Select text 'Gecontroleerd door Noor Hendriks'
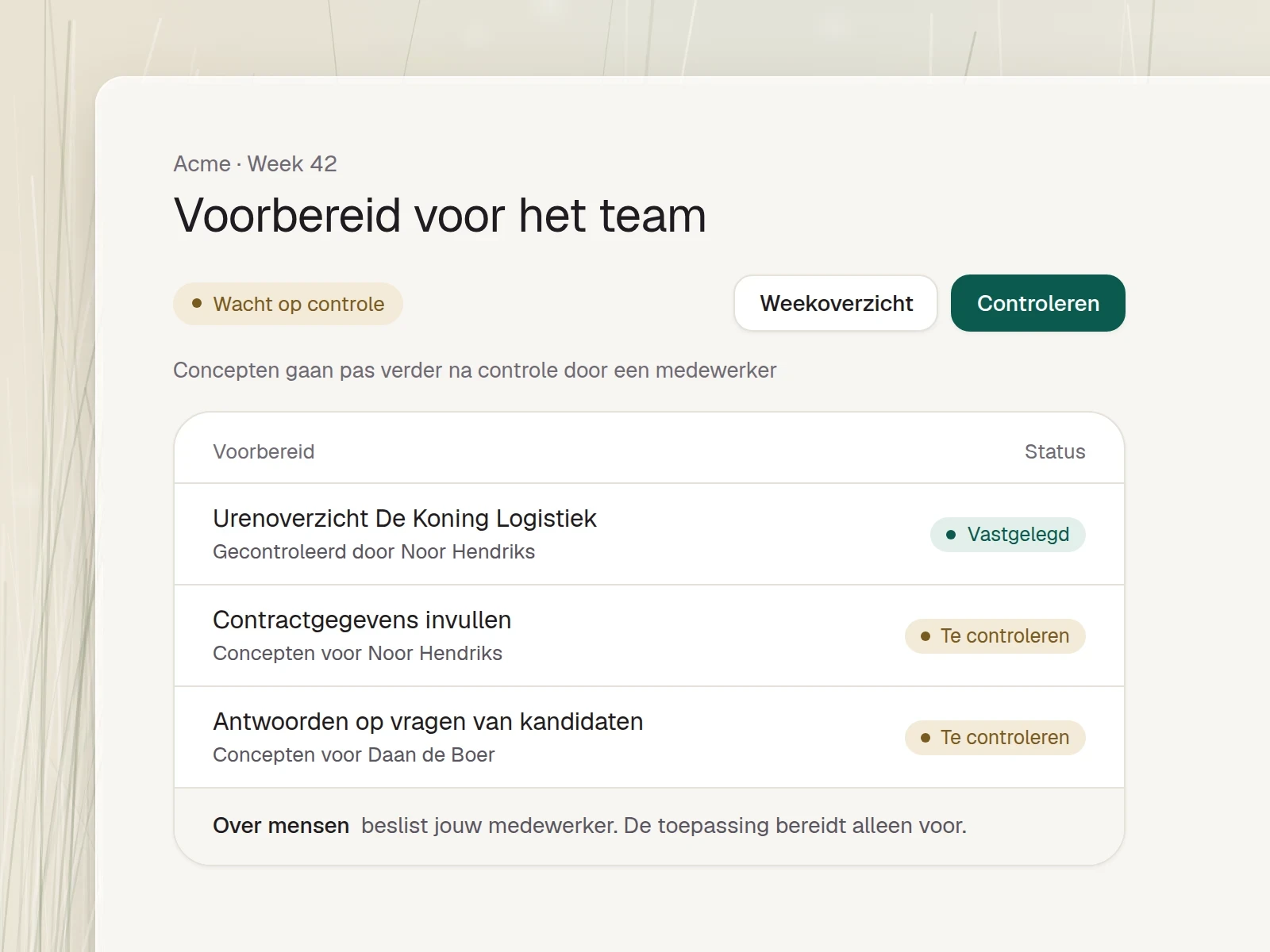This screenshot has height=952, width=1270. pos(374,551)
